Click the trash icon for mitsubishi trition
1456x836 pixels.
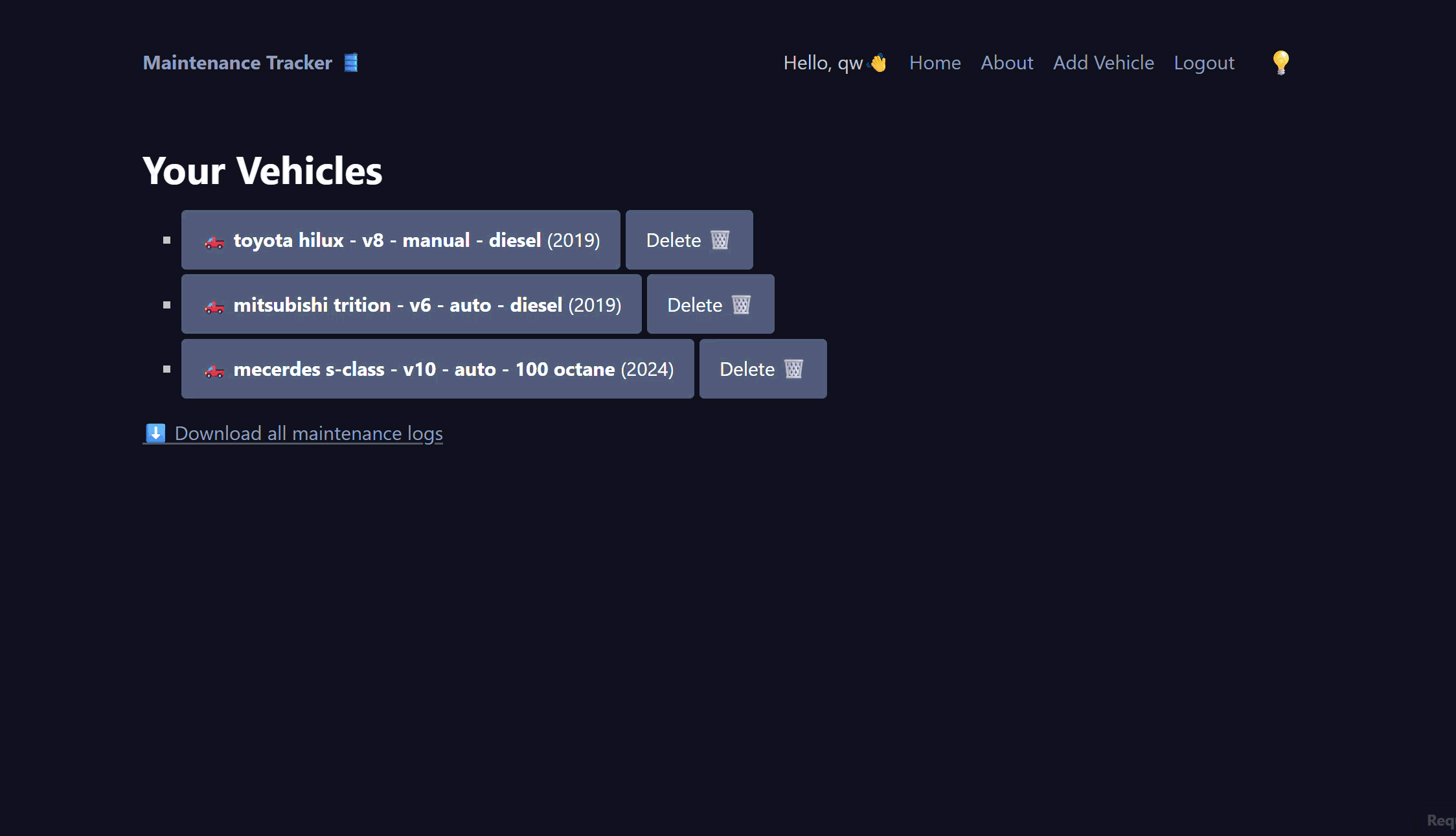[x=742, y=305]
